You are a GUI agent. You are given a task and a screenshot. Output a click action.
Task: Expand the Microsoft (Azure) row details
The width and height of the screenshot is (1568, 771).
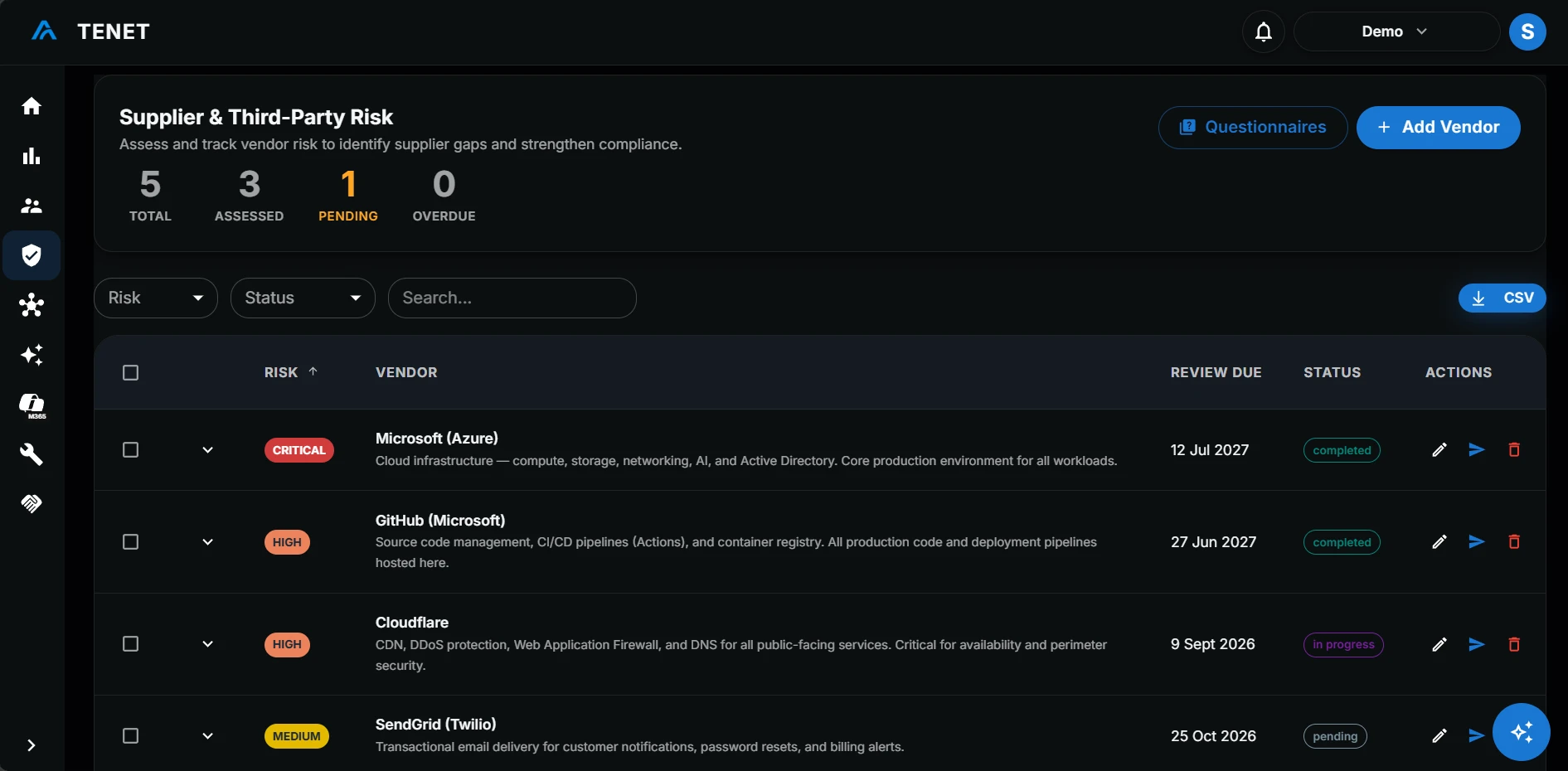[x=207, y=449]
